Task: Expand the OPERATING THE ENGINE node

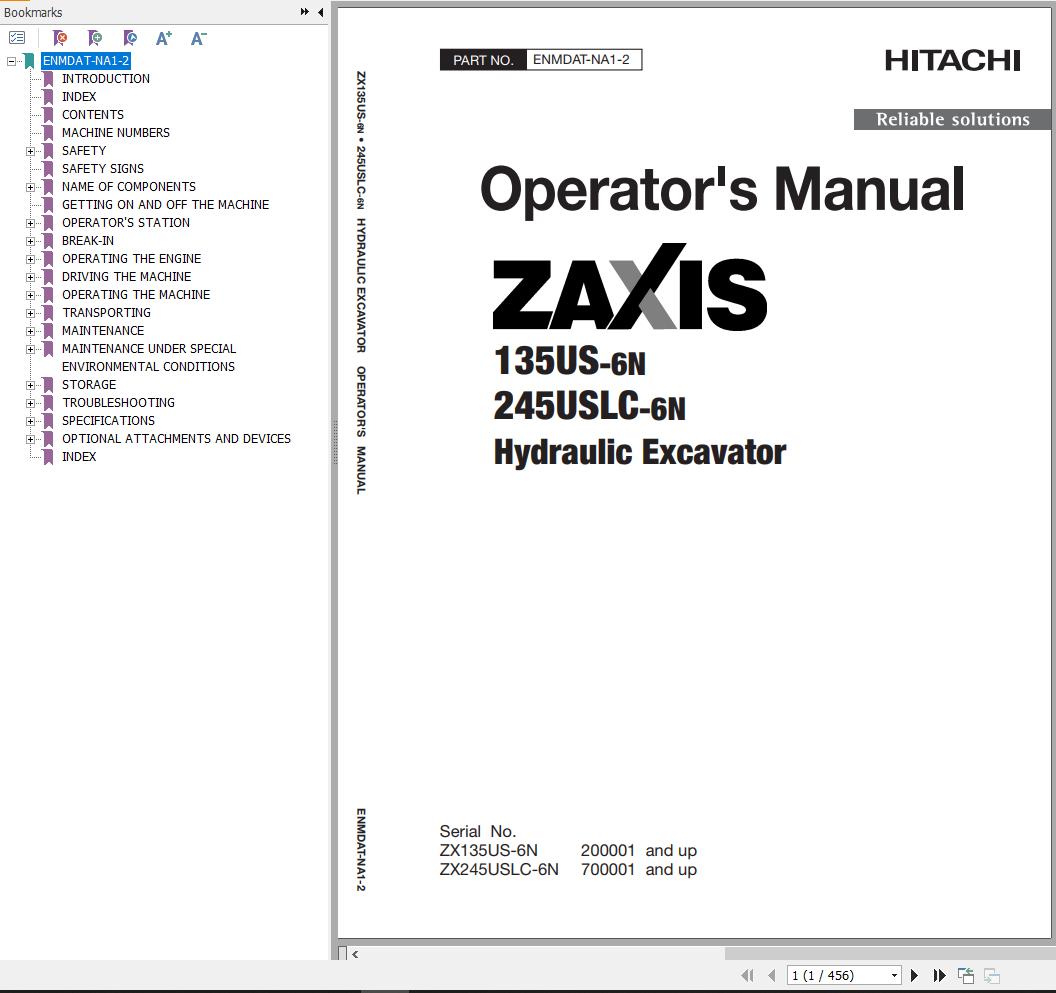Action: (30, 259)
